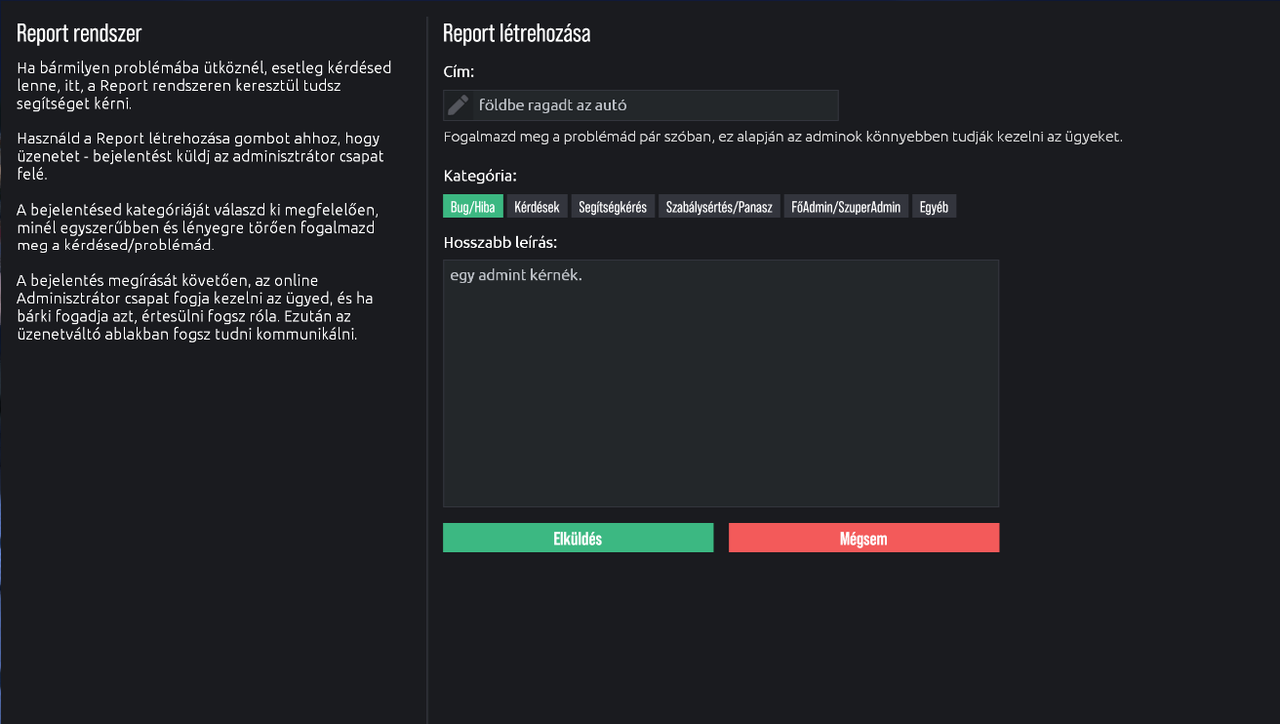The height and width of the screenshot is (724, 1280).
Task: Set the category to Egyéb
Action: tap(935, 207)
